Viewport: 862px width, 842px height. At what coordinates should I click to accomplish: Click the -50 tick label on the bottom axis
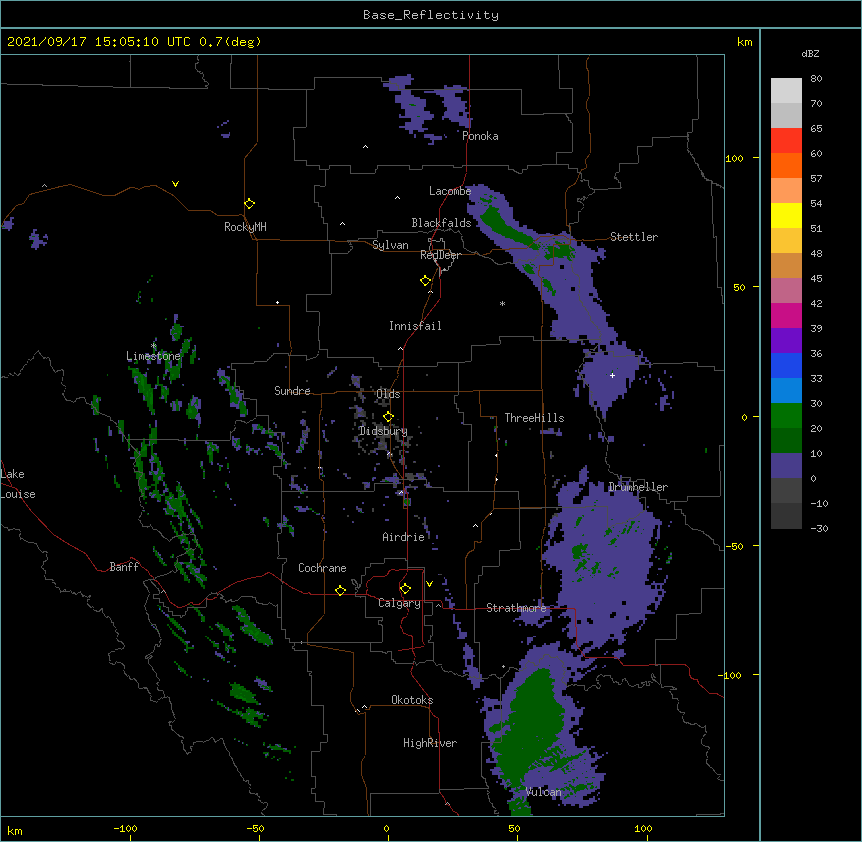255,828
